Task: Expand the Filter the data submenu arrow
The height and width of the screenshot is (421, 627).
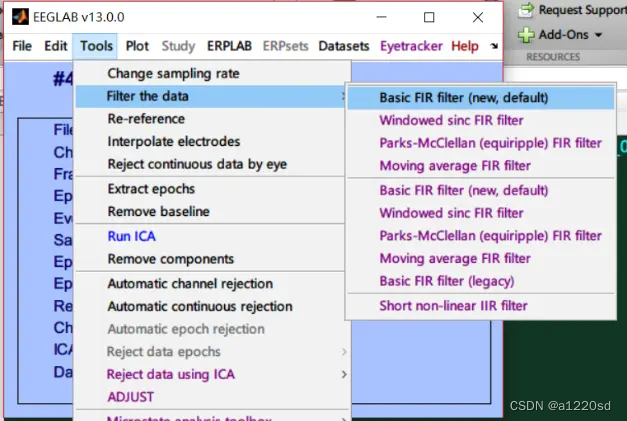Action: 343,96
